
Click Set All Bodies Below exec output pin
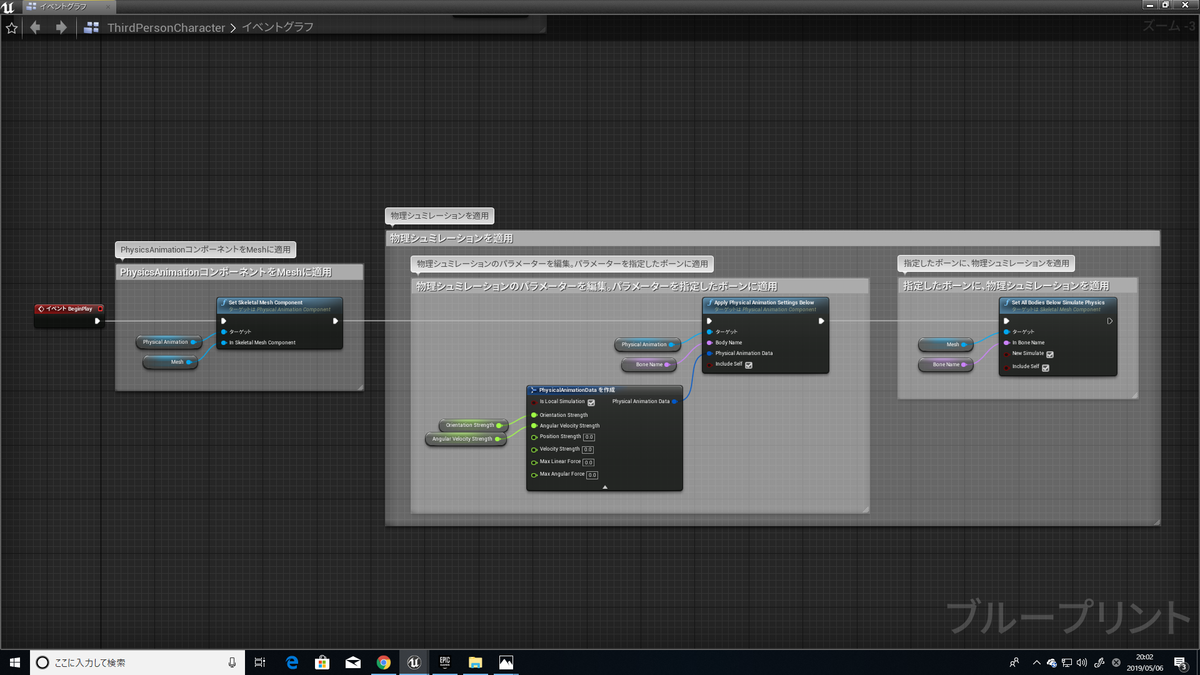pyautogui.click(x=1110, y=321)
